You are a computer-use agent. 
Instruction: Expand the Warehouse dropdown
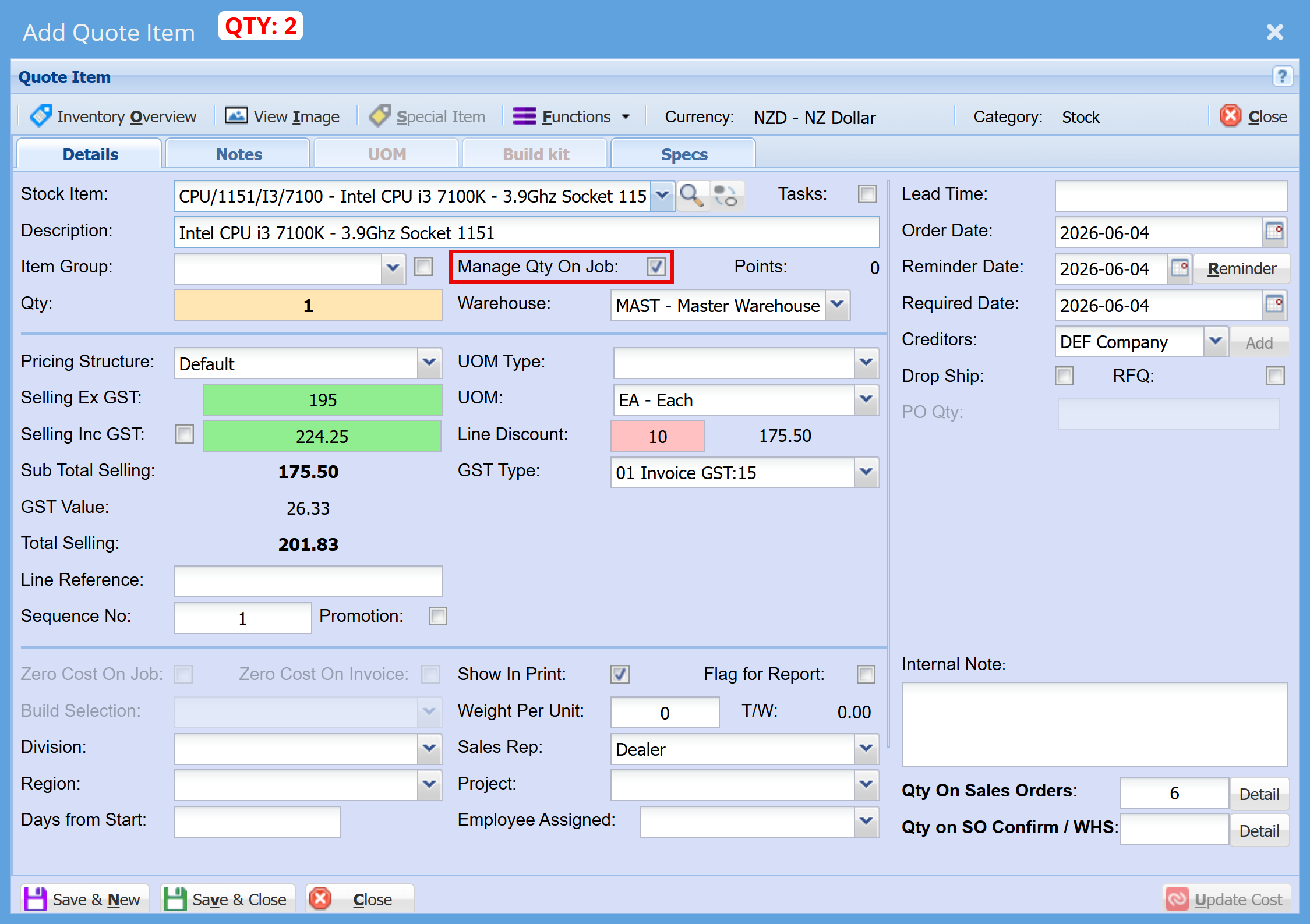click(837, 305)
